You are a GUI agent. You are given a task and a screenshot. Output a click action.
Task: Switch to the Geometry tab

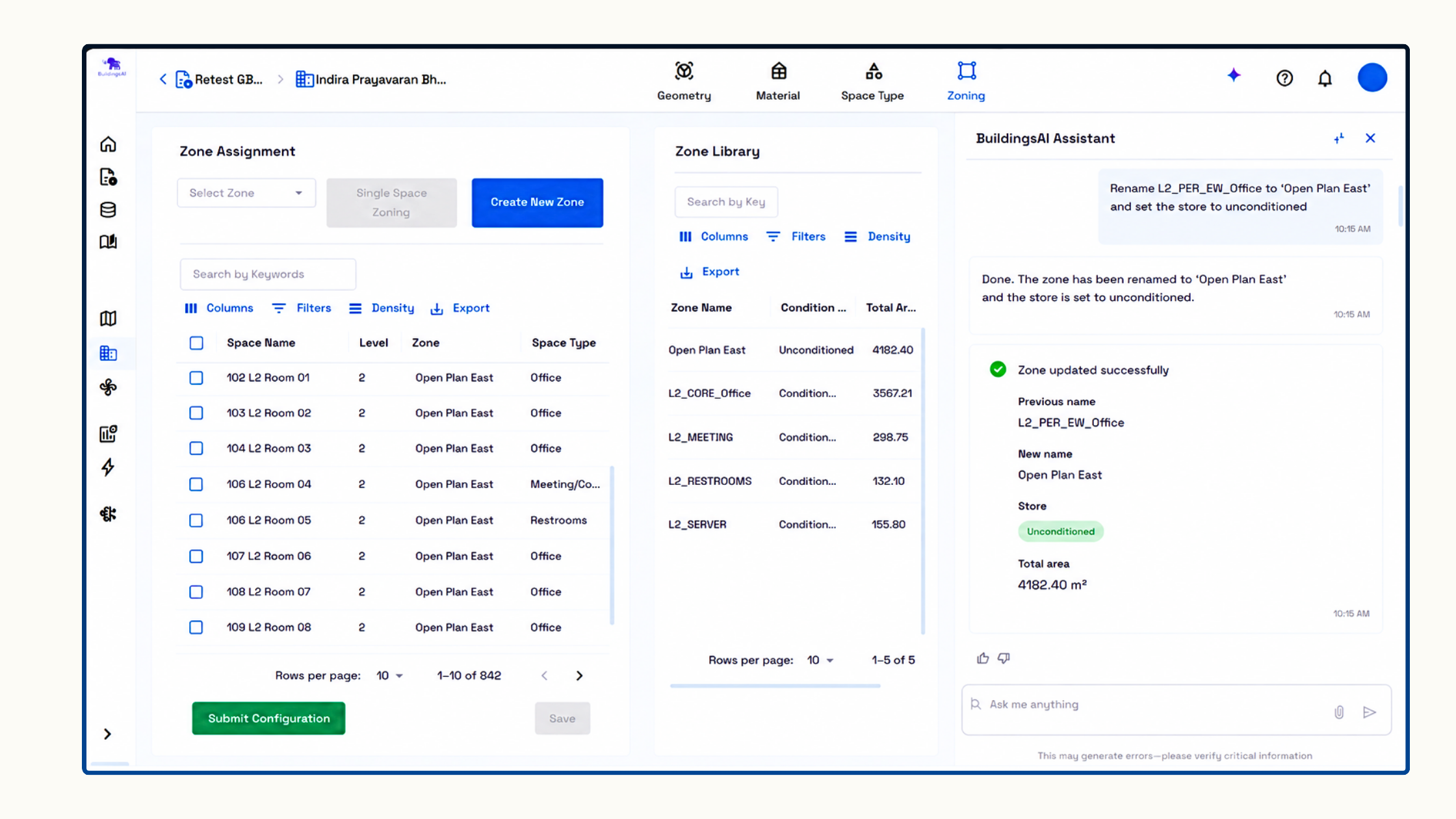tap(684, 81)
